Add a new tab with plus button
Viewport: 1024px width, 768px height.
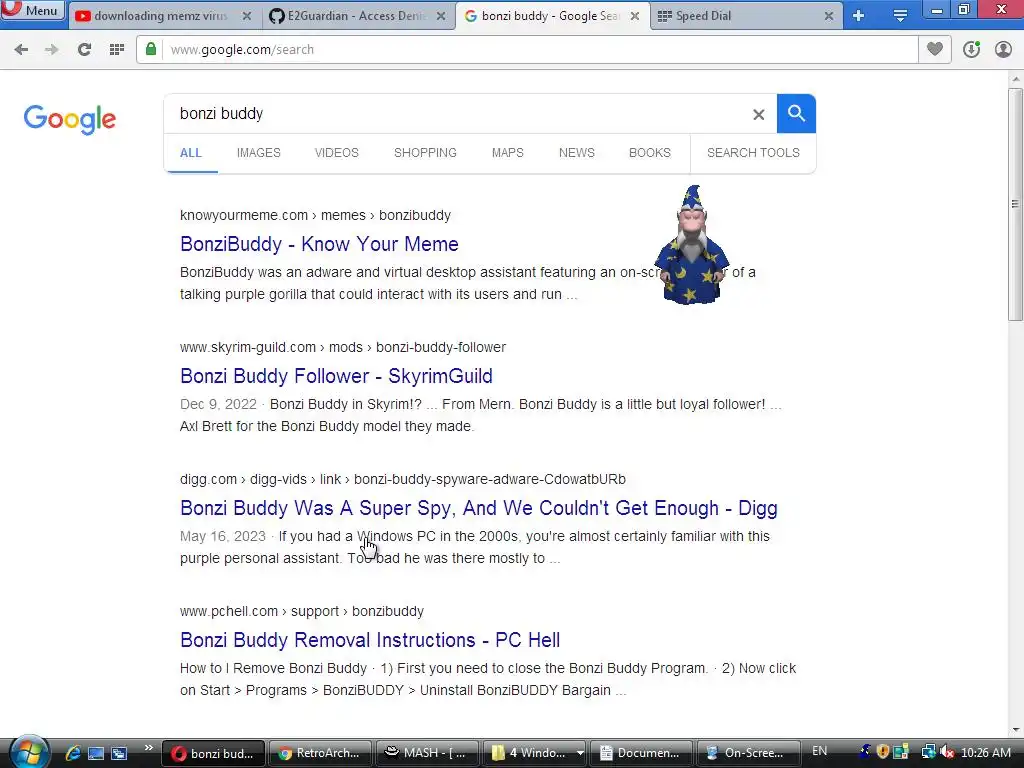click(x=859, y=16)
